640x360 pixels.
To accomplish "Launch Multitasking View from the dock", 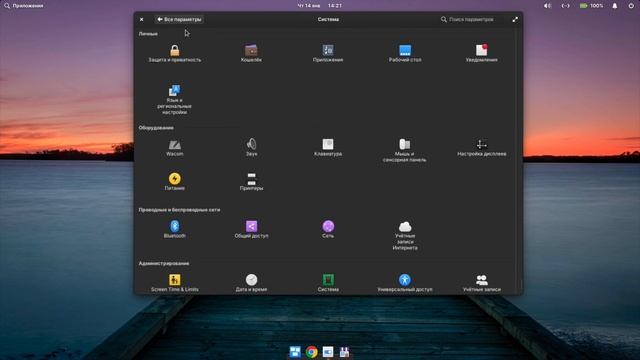I will pos(295,351).
